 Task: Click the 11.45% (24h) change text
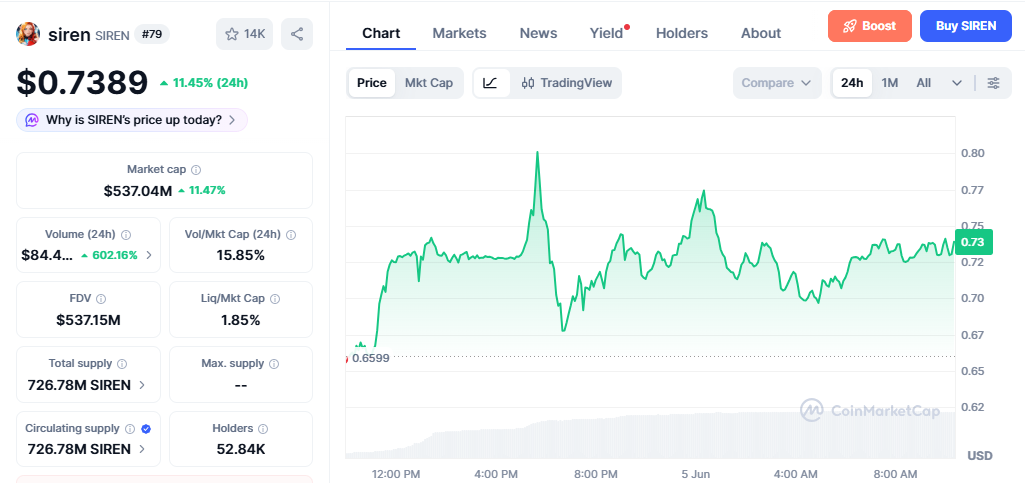click(x=209, y=83)
